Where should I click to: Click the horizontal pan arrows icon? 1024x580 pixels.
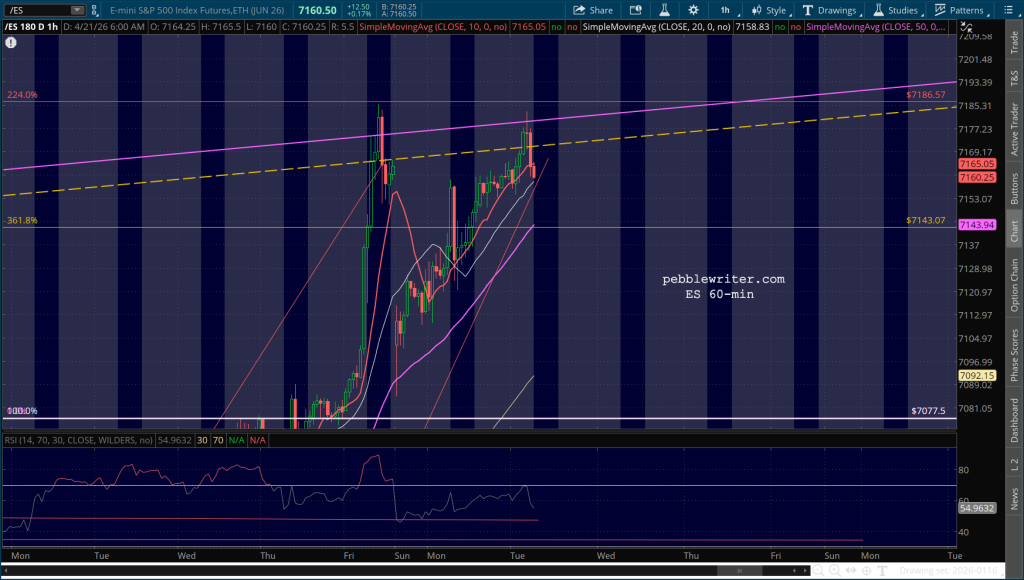tap(851, 571)
